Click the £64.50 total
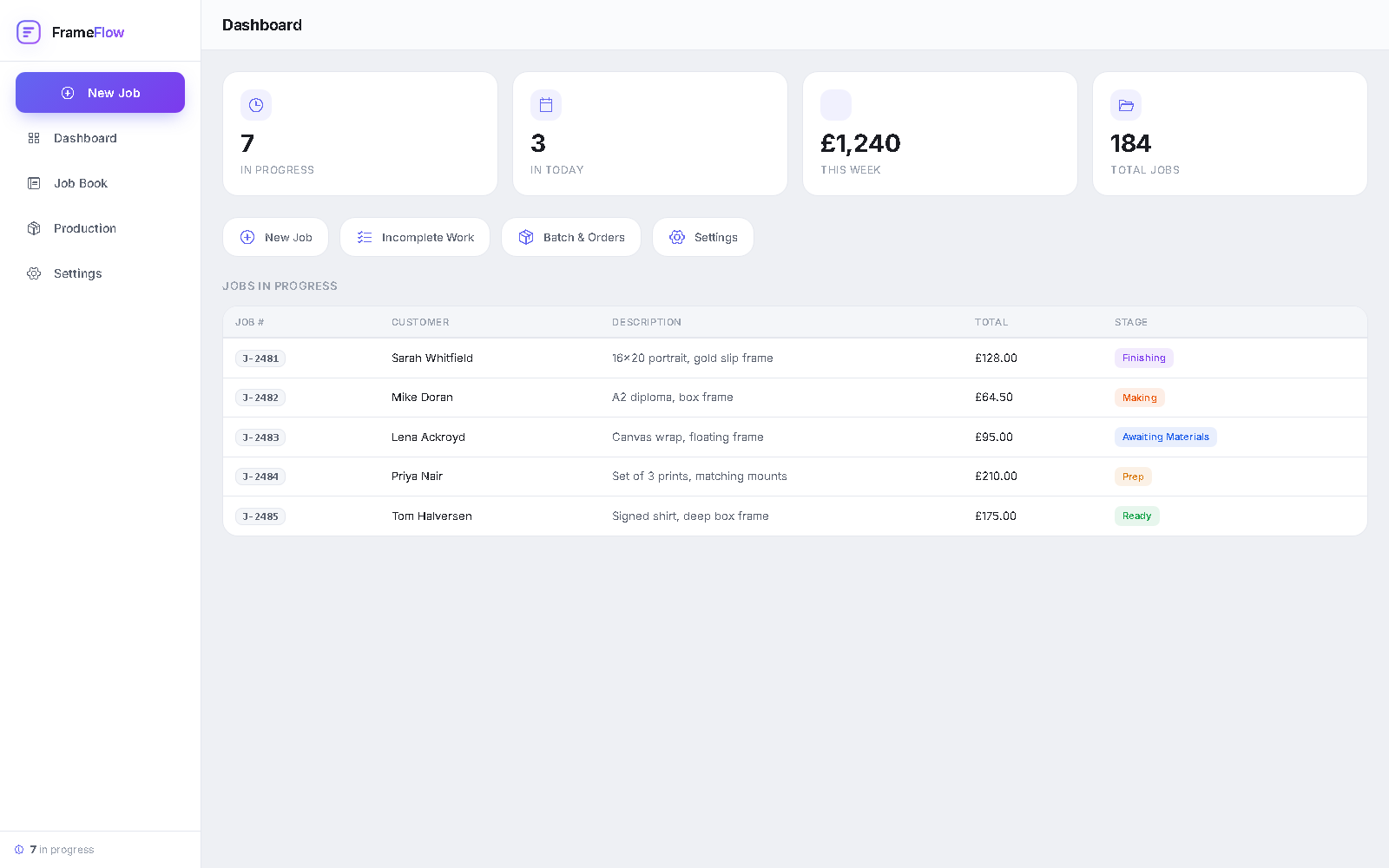The image size is (1389, 868). pos(994,397)
